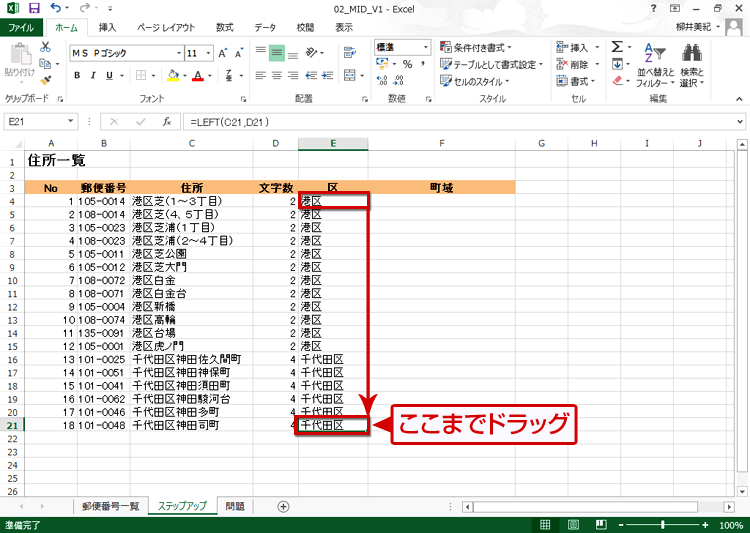Click the Save icon in quick access toolbar
The width and height of the screenshot is (750, 533).
point(34,8)
